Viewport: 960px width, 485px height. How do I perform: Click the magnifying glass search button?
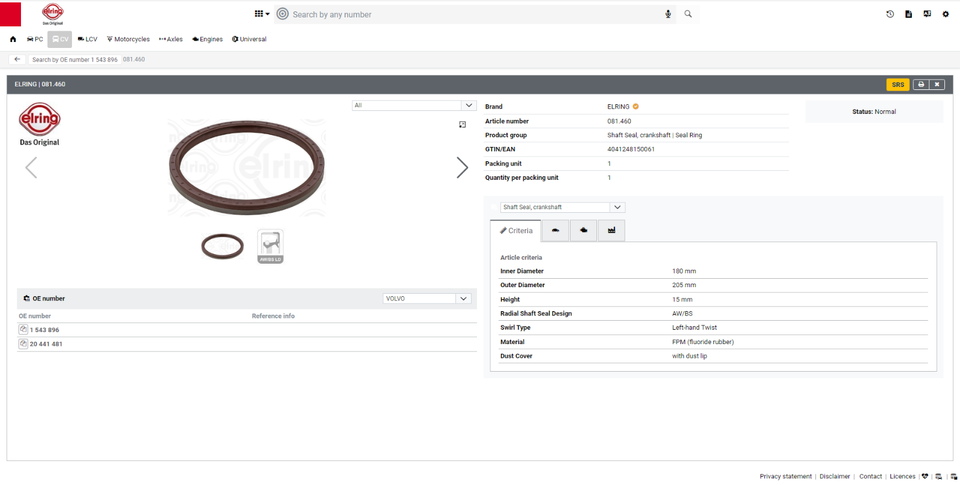[x=688, y=14]
